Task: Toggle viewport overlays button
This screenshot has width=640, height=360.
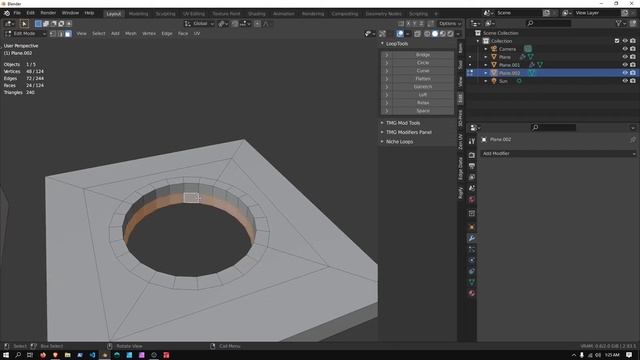Action: tap(400, 34)
